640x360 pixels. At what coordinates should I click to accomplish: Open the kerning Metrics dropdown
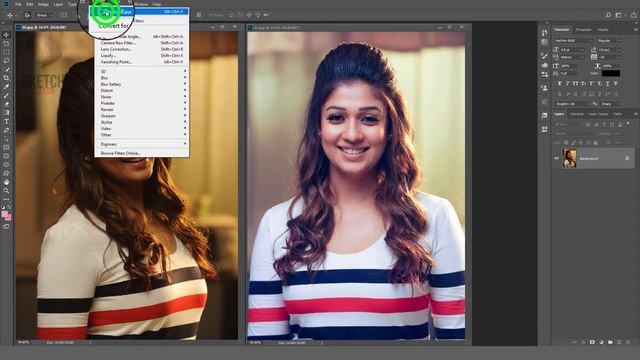tap(571, 57)
